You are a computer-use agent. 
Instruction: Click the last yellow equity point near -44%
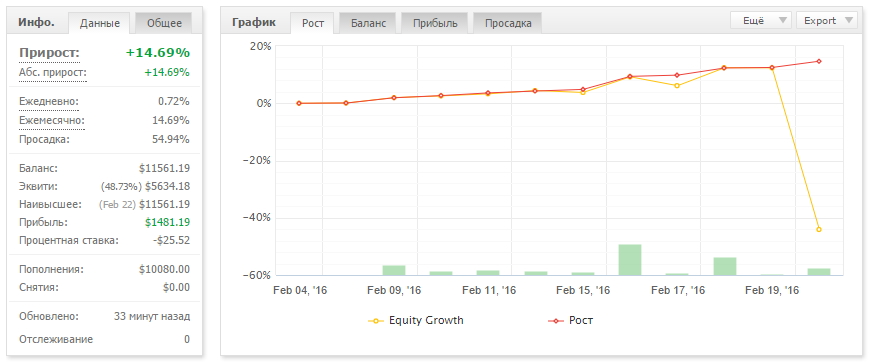(818, 229)
